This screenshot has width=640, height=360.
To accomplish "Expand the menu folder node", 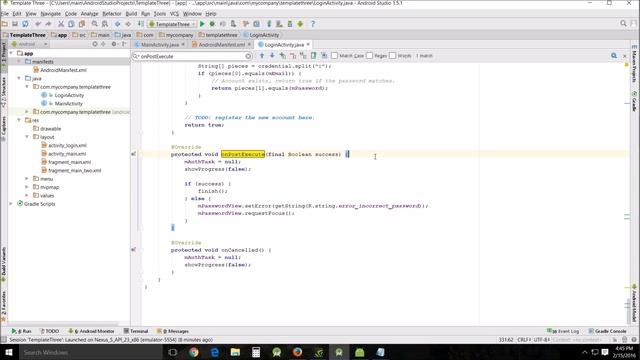I will 27,179.
